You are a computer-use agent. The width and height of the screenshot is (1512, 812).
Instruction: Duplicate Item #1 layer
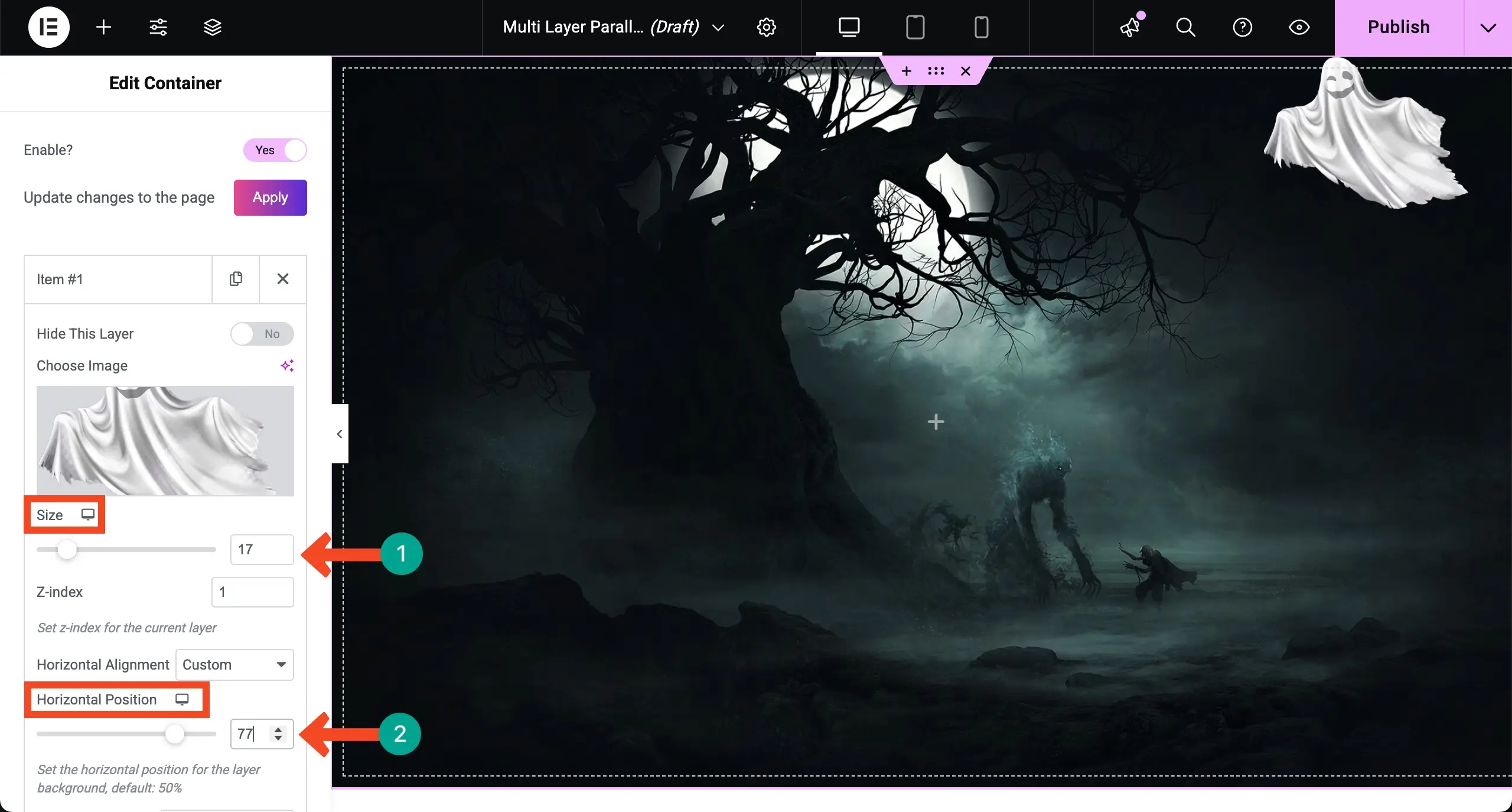click(236, 279)
